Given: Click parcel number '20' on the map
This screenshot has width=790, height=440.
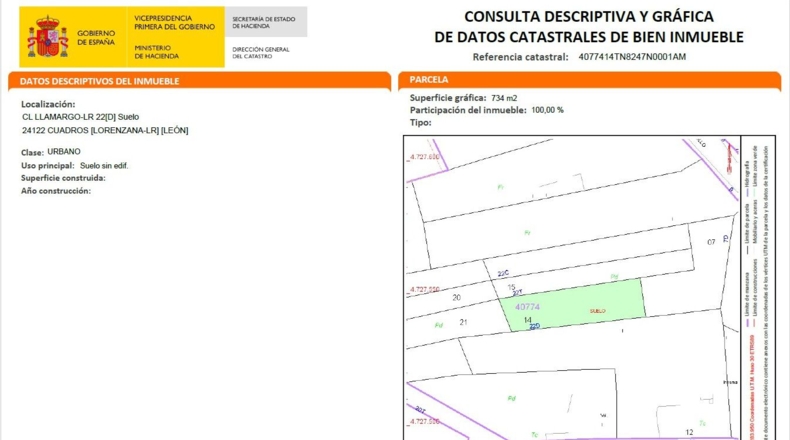Looking at the screenshot, I should point(456,298).
